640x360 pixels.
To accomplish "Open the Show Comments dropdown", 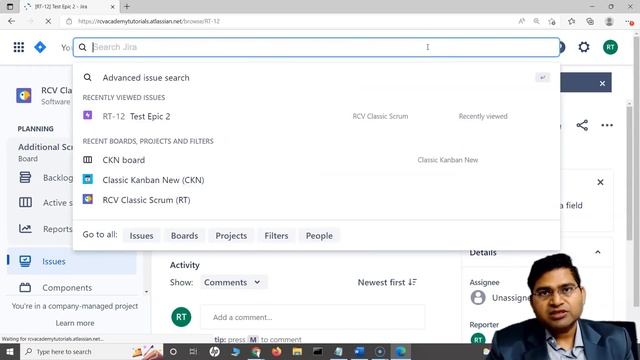I will (233, 282).
